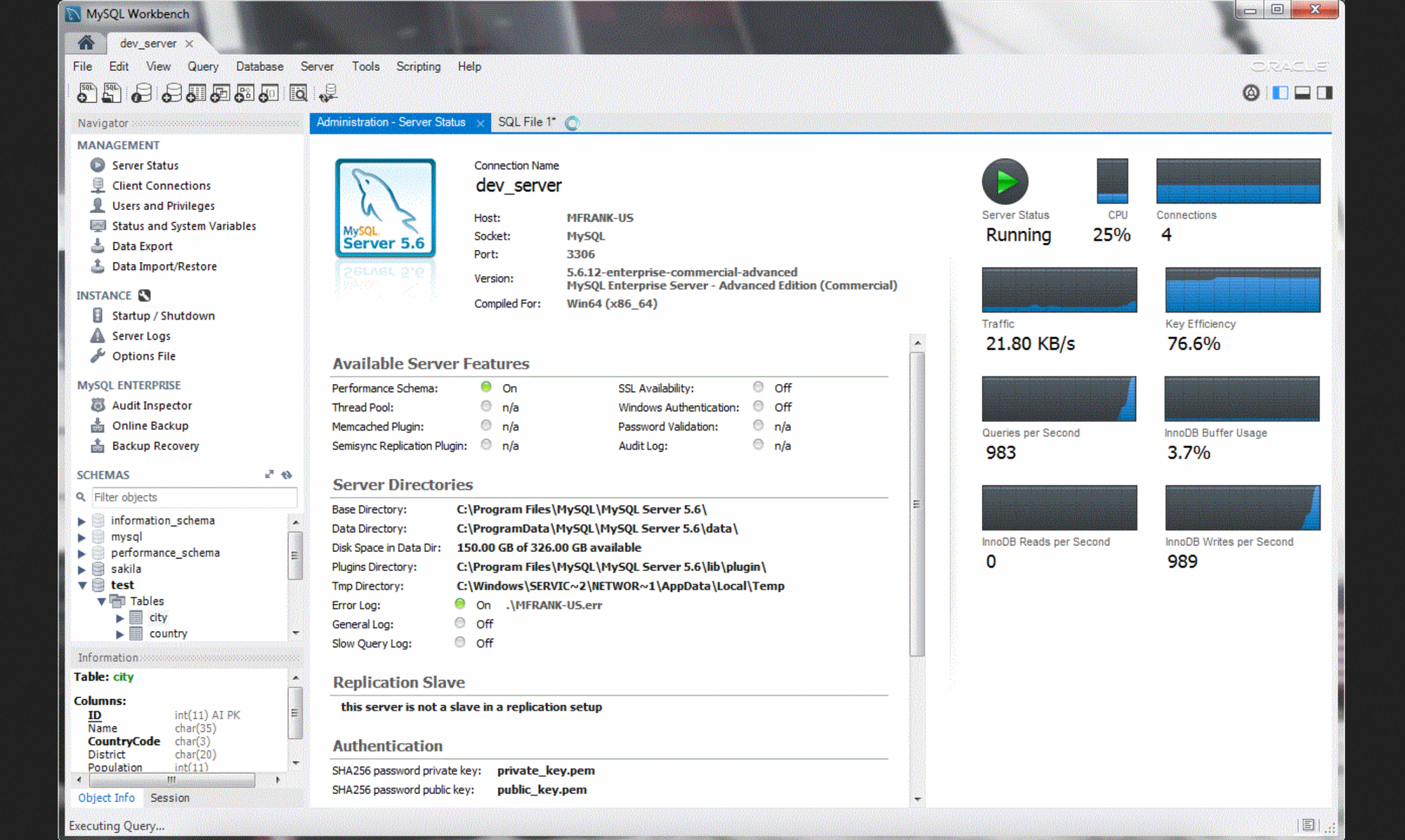This screenshot has height=840, width=1405.
Task: Open the Session tab
Action: pyautogui.click(x=169, y=798)
